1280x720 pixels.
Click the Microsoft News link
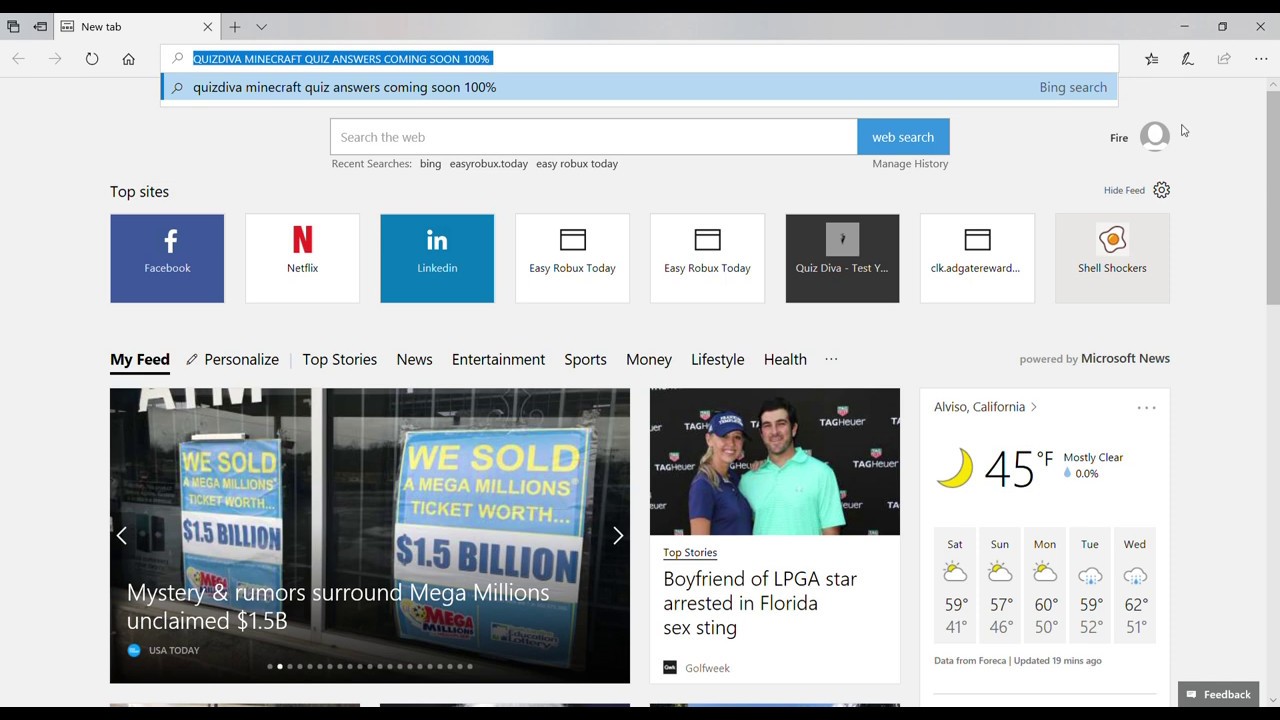1125,359
